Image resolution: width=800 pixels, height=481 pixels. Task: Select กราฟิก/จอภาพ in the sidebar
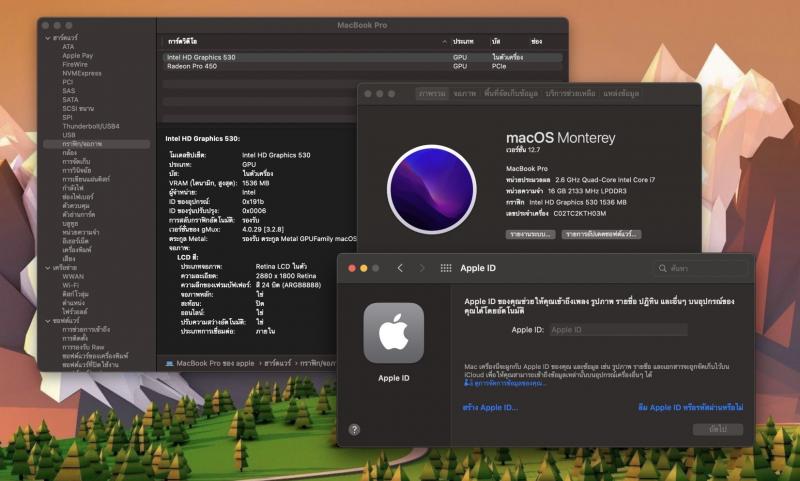97,144
